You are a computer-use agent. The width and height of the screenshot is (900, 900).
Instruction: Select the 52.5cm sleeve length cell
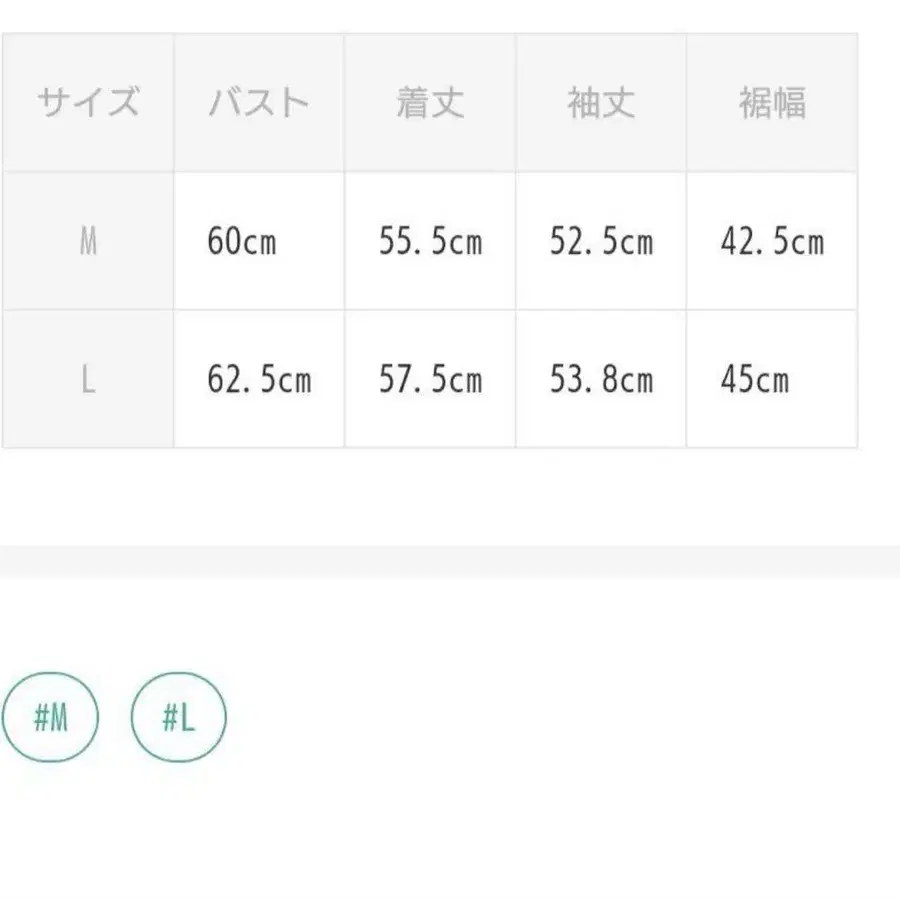601,242
